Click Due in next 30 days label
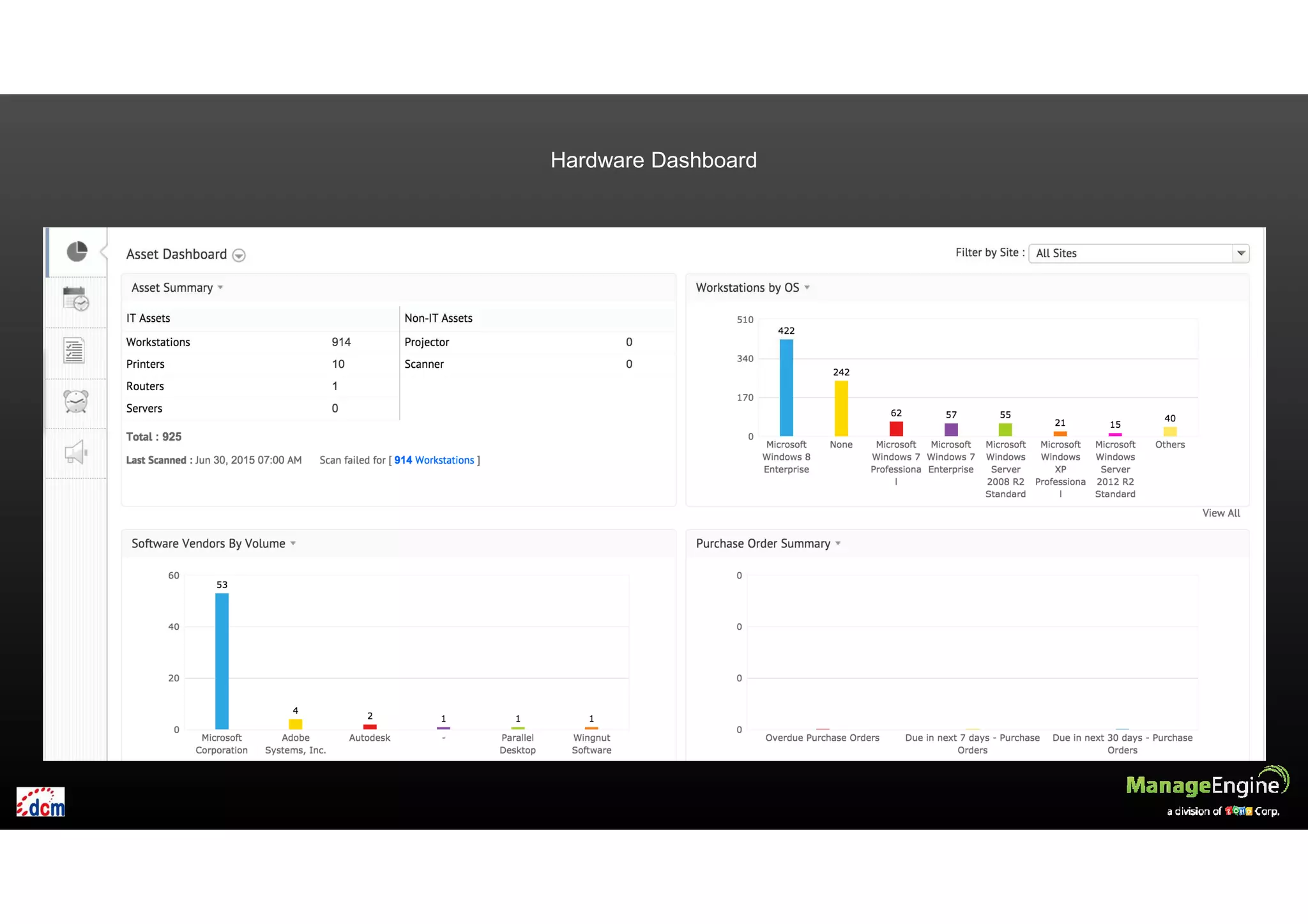The width and height of the screenshot is (1308, 924). tap(1123, 744)
